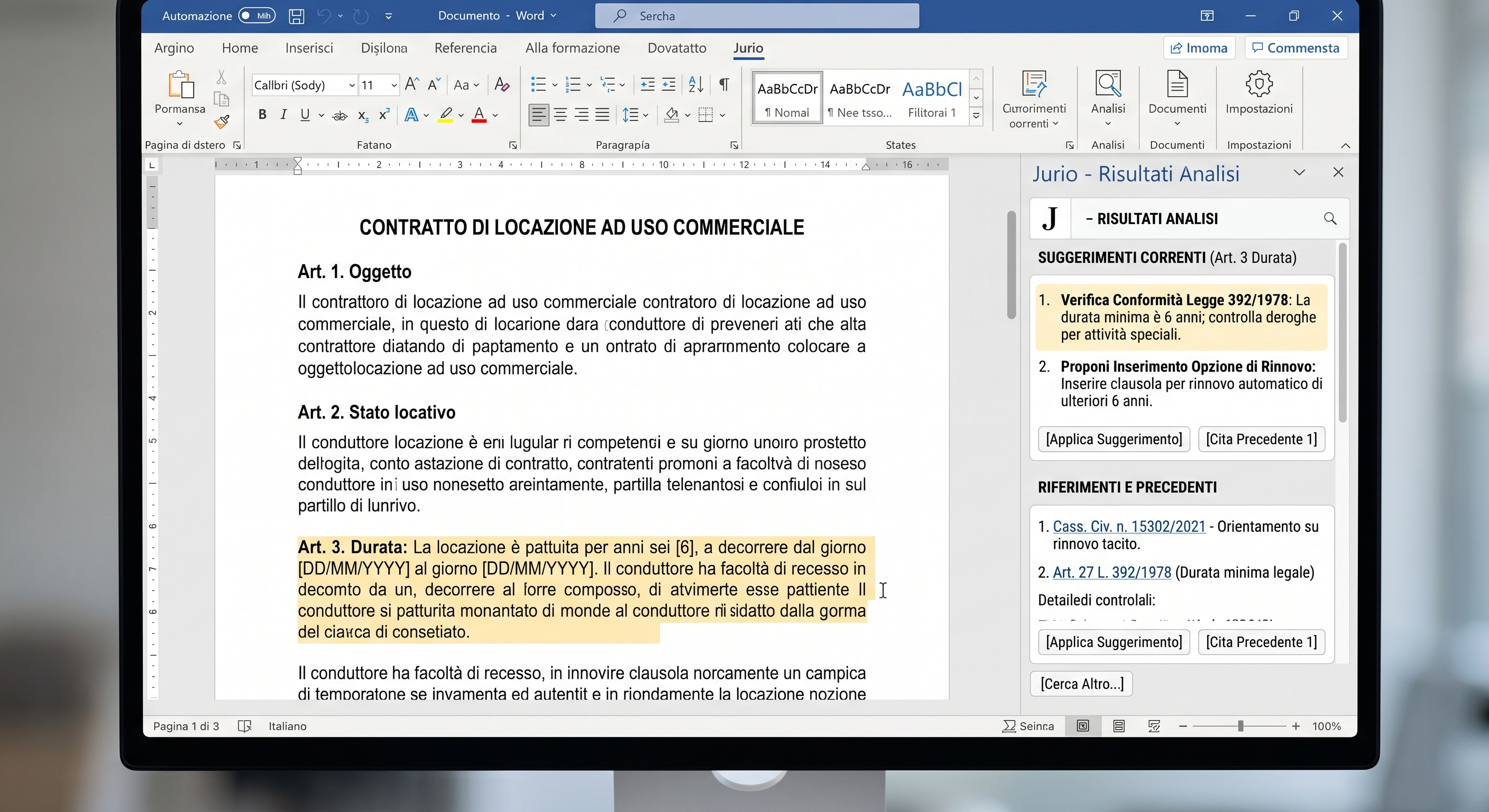Open the Argino tab
This screenshot has width=1489, height=812.
(x=174, y=48)
